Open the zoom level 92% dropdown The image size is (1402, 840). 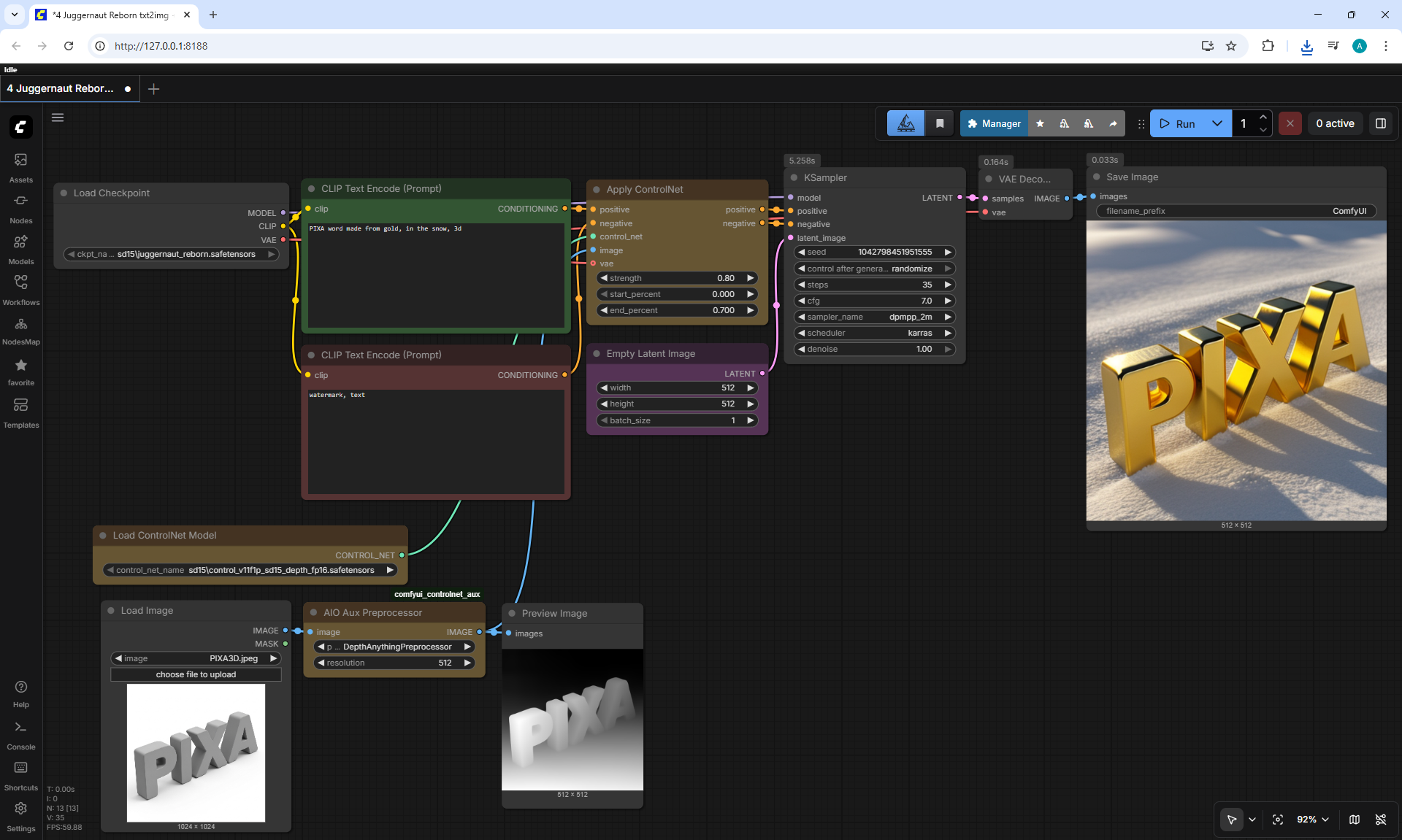pos(1313,820)
